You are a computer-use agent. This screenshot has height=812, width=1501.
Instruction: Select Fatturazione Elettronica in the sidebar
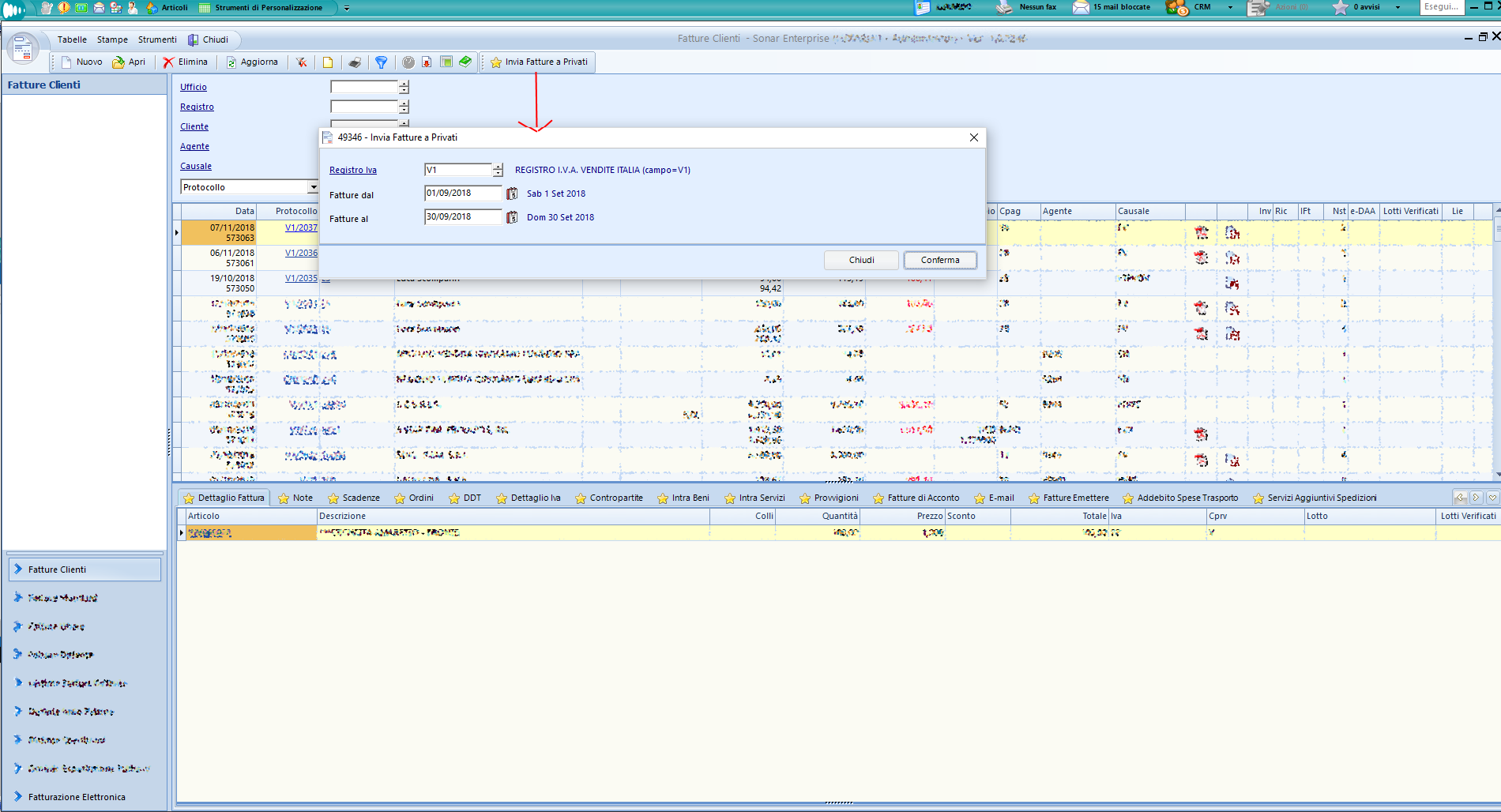[77, 797]
